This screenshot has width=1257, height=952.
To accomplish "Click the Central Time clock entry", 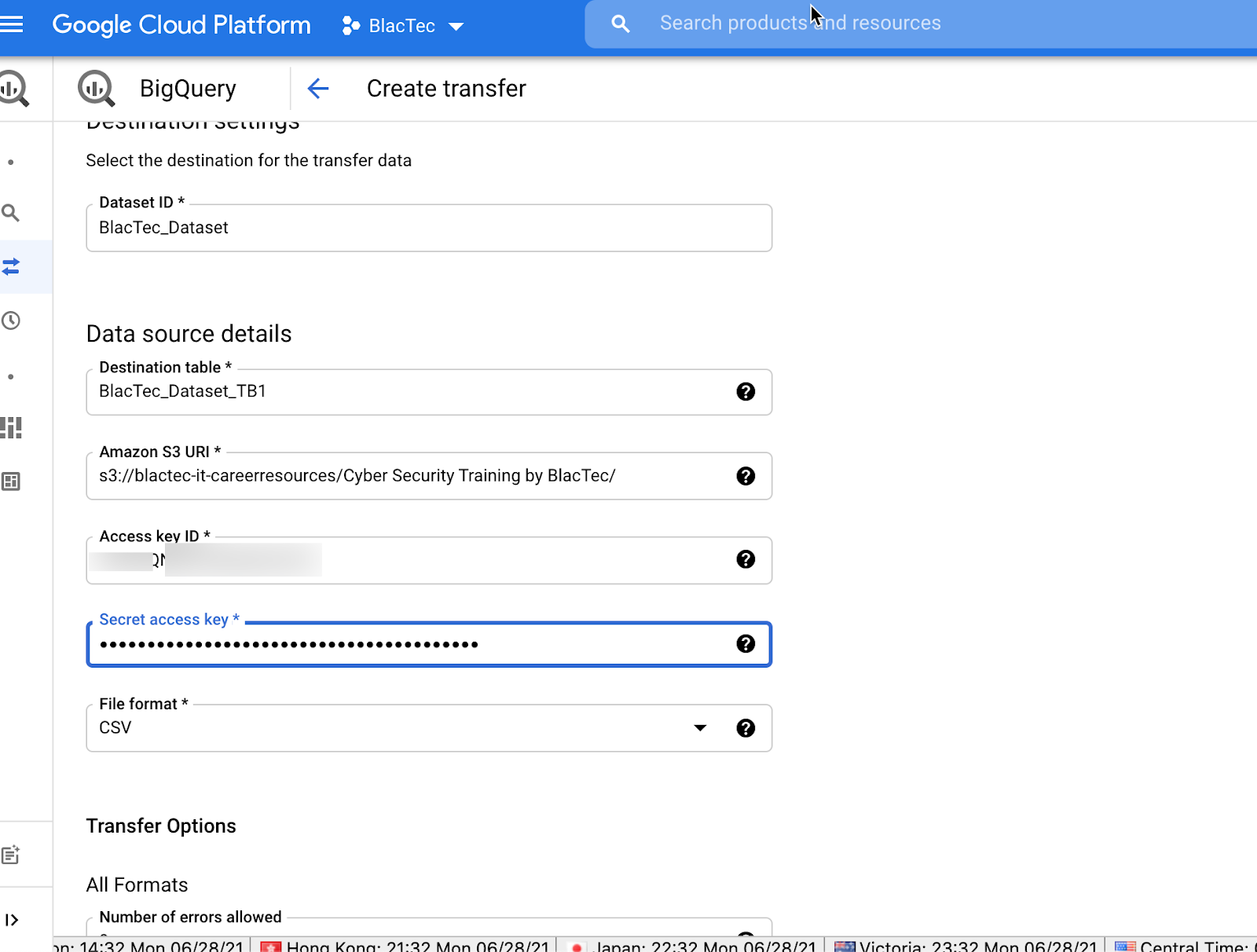I will [1186, 946].
